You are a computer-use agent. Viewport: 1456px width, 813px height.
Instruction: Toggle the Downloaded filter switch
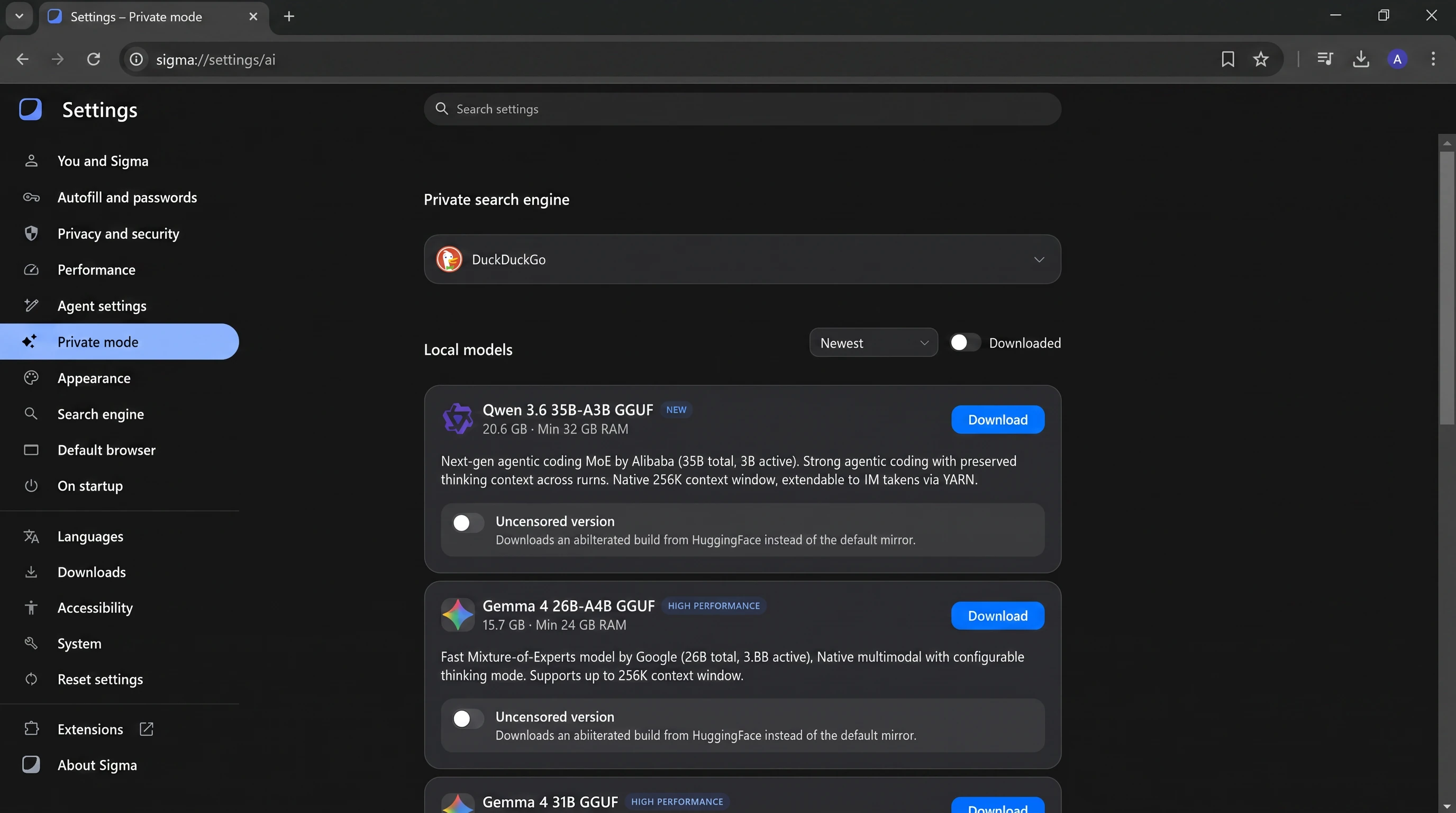click(965, 342)
